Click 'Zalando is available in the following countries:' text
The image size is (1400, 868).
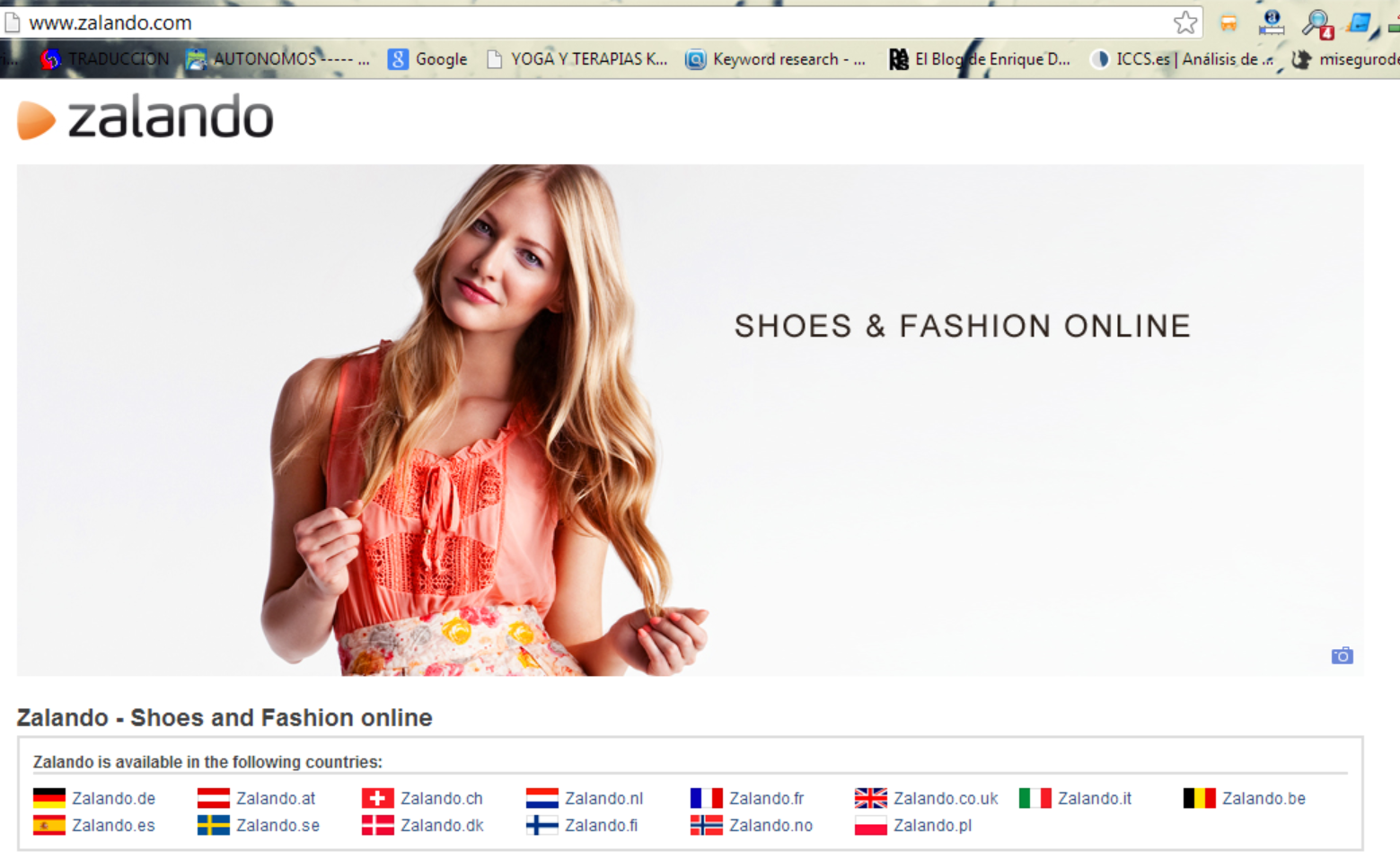click(207, 762)
